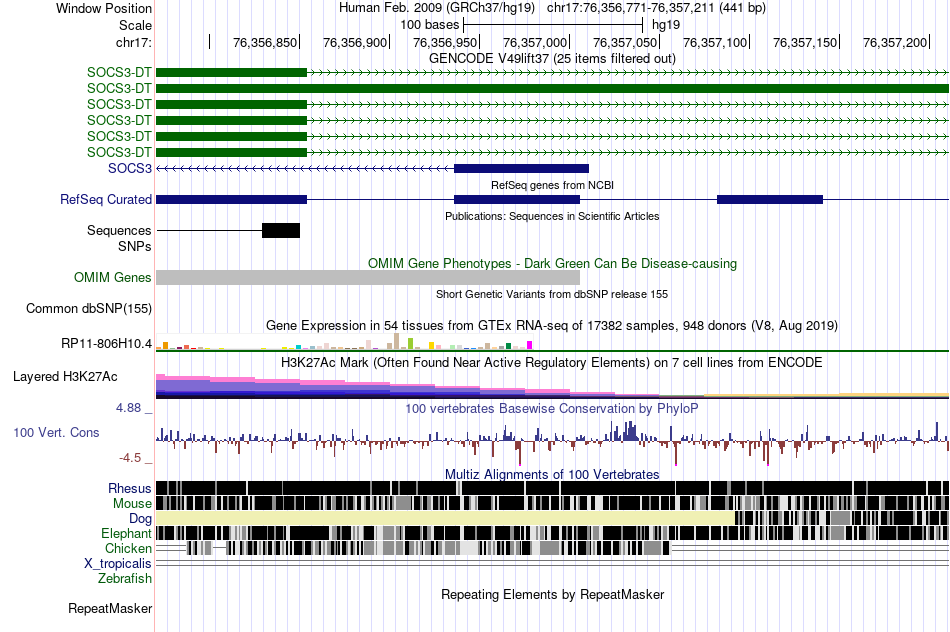Viewport: 950px width, 632px height.
Task: Click the RP11-806H10.4 expression label
Action: (107, 344)
